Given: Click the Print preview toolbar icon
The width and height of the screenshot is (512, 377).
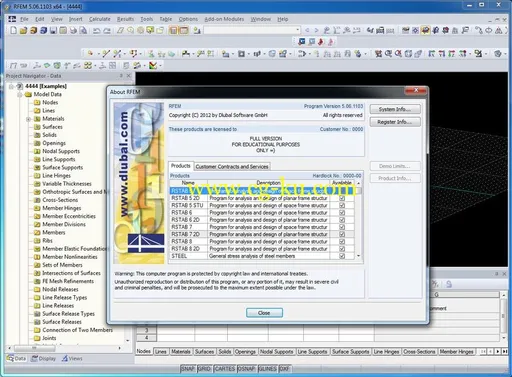Looking at the screenshot, I should click(x=83, y=31).
